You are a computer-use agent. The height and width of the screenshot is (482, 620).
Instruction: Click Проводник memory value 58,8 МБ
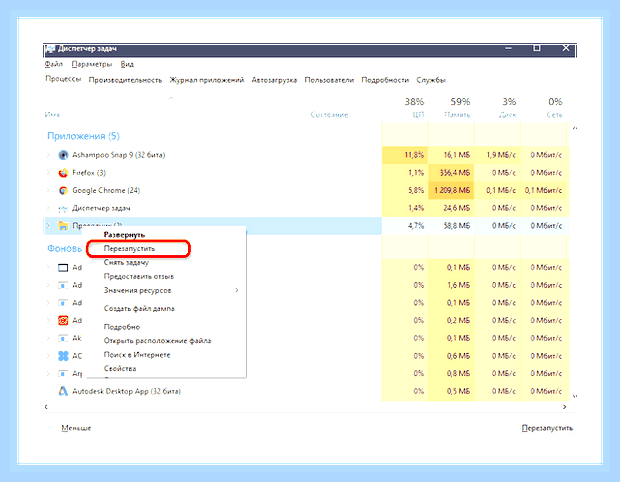click(x=457, y=226)
